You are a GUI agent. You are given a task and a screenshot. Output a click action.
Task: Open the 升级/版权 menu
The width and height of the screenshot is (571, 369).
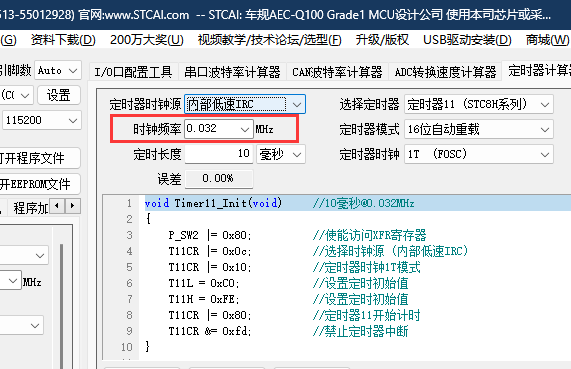[x=382, y=40]
